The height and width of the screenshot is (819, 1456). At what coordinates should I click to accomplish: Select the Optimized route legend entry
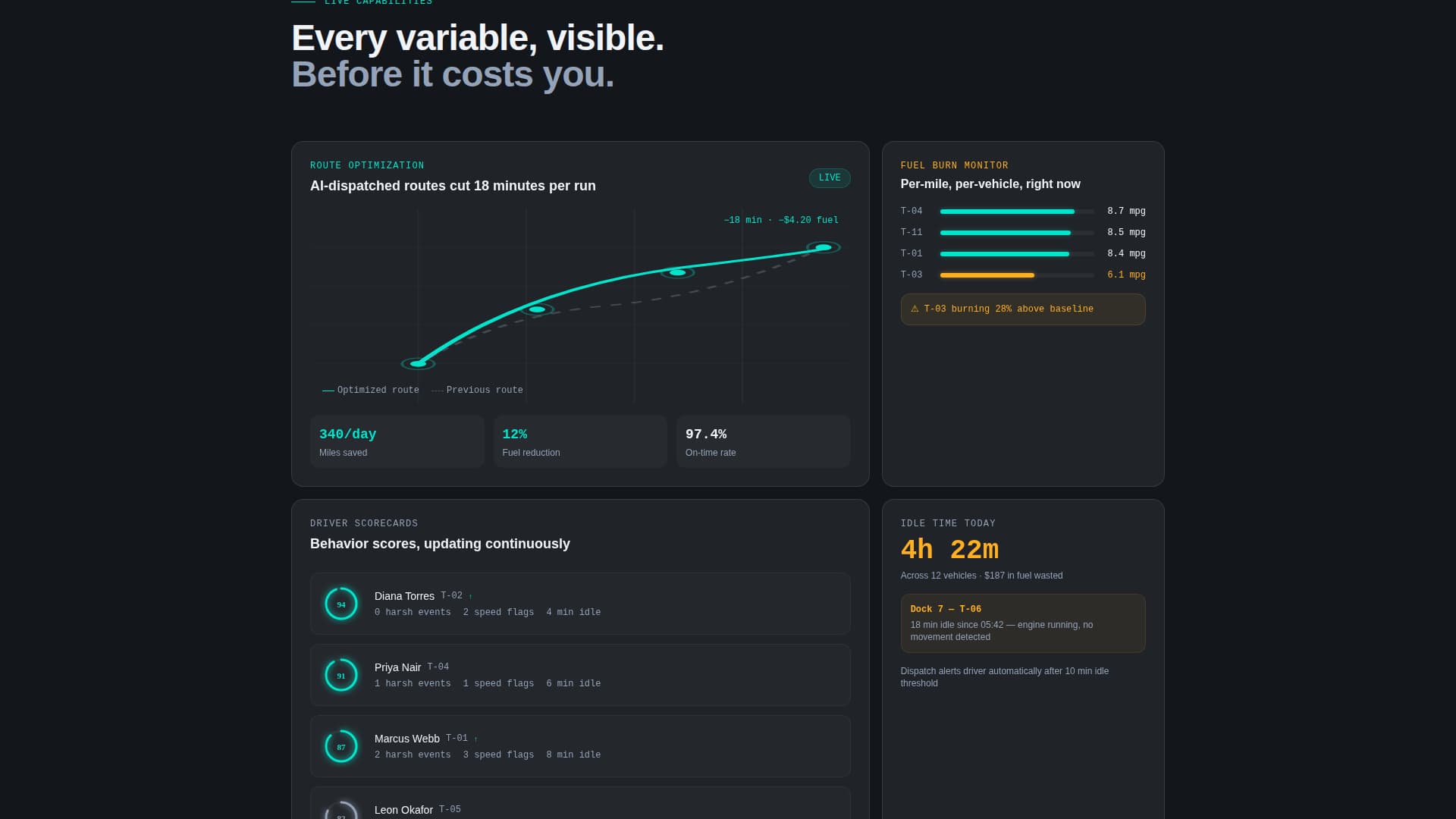point(371,391)
